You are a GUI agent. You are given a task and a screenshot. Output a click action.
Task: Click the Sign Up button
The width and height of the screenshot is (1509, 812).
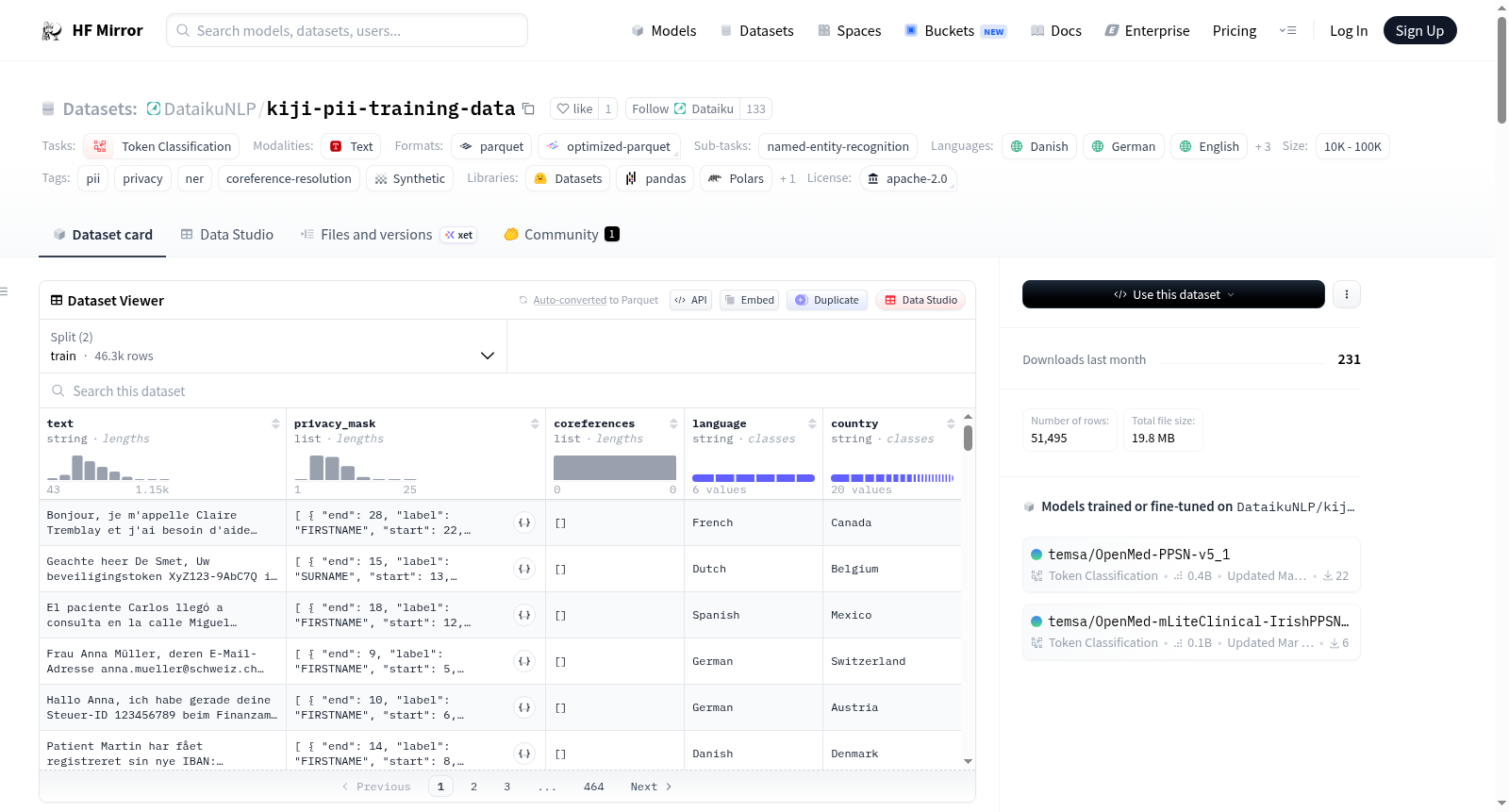click(1419, 30)
